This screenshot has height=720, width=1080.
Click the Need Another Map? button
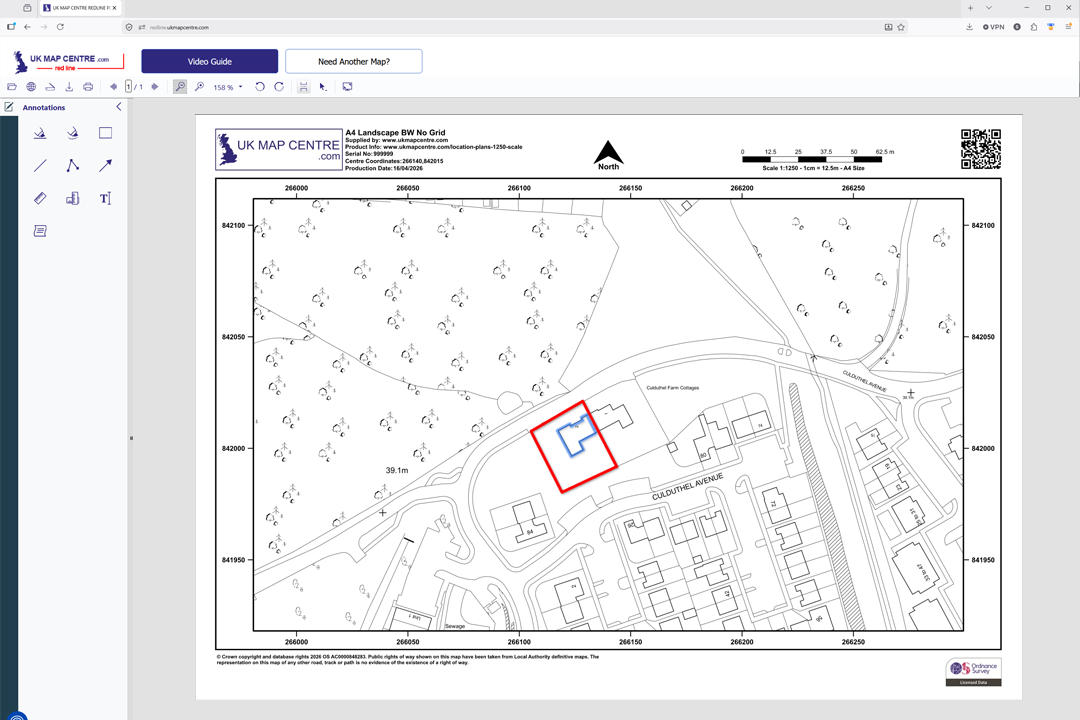coord(353,61)
